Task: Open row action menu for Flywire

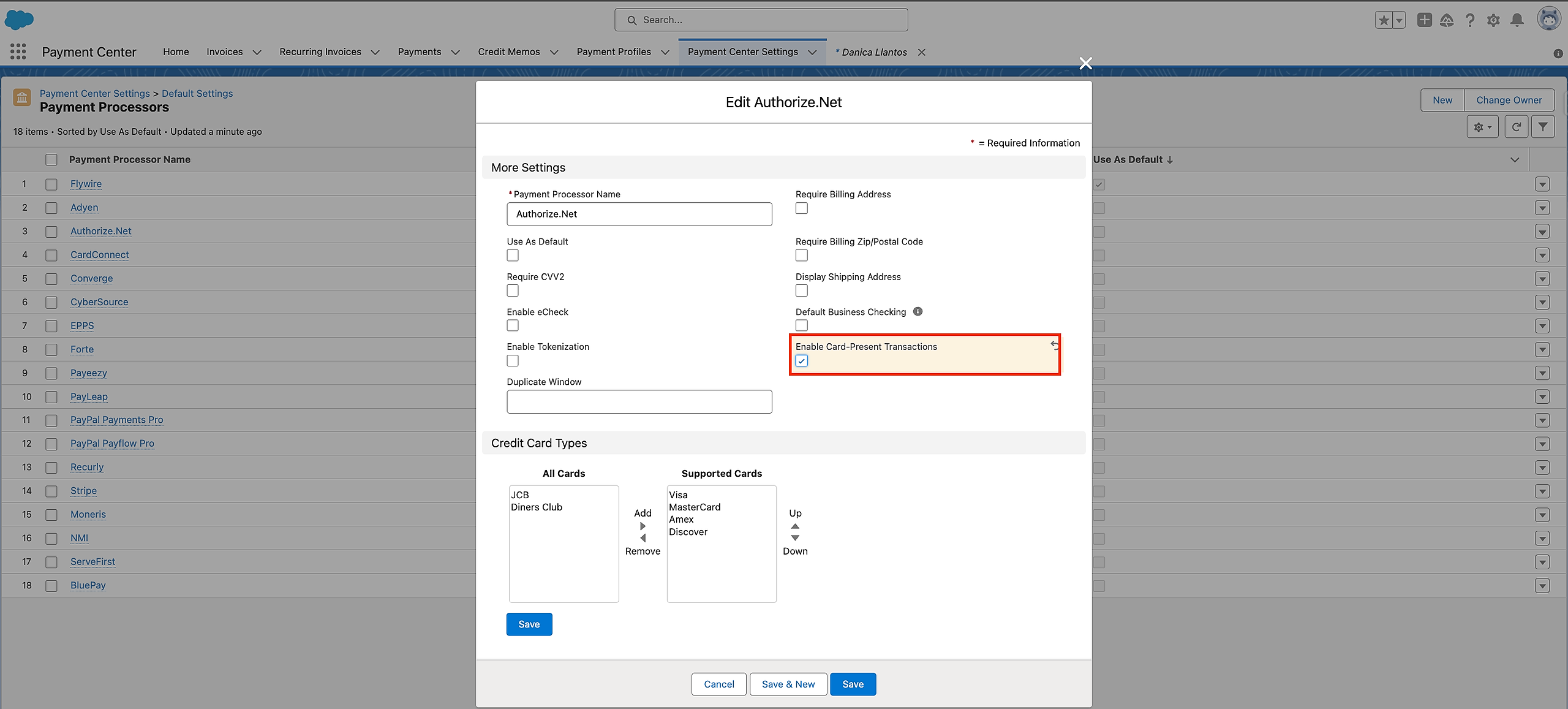Action: [x=1542, y=184]
